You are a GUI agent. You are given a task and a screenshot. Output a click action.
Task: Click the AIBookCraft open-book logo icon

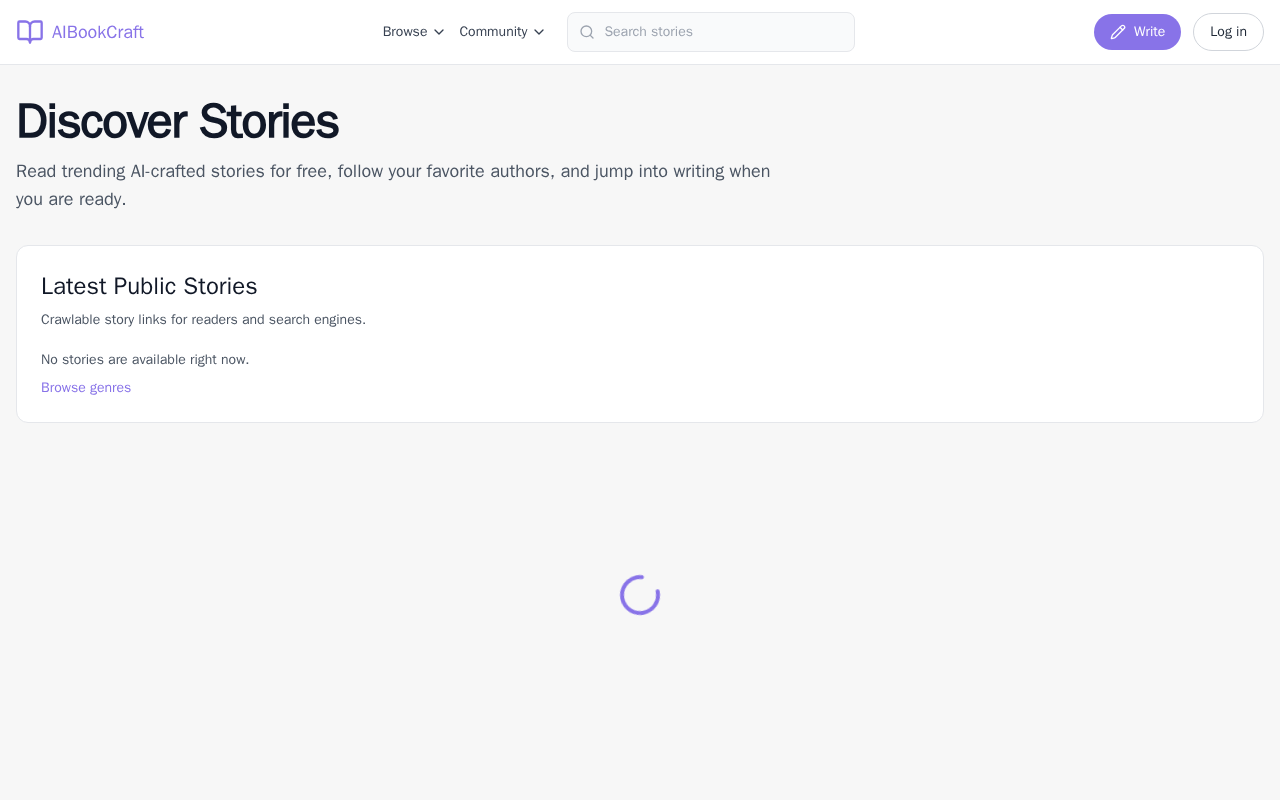pos(30,32)
